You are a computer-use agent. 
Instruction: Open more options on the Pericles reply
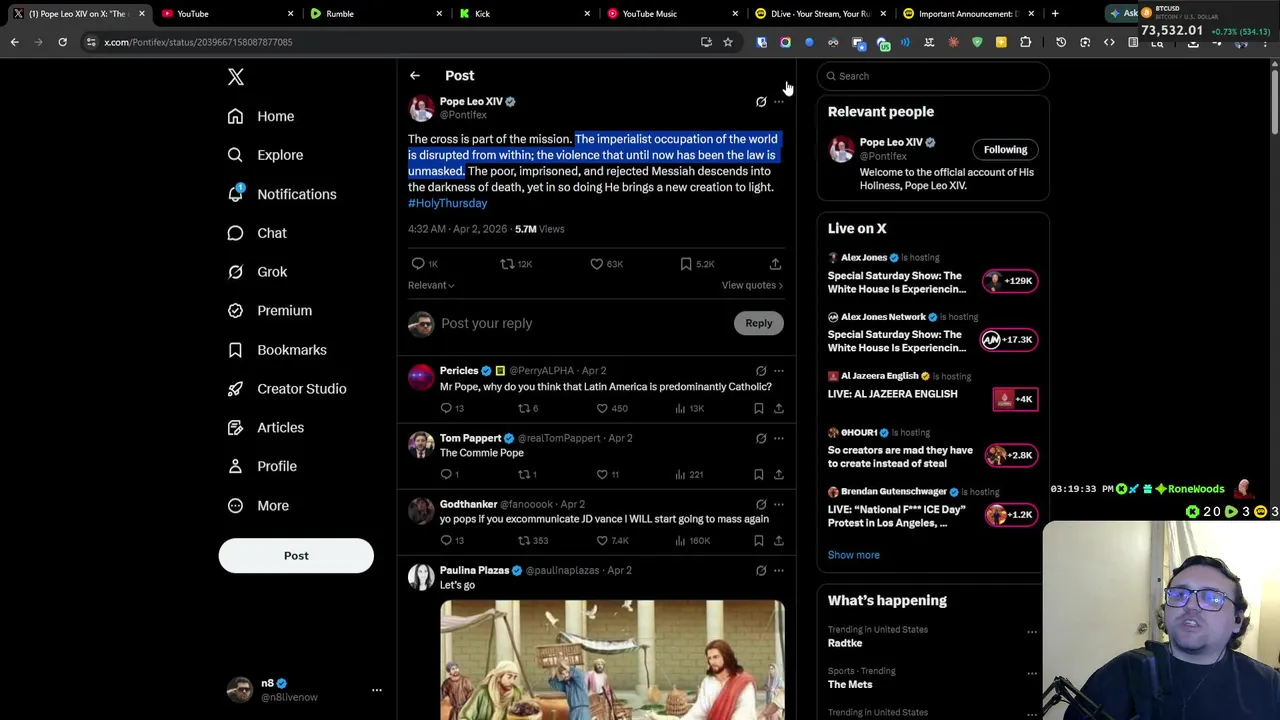tap(779, 371)
